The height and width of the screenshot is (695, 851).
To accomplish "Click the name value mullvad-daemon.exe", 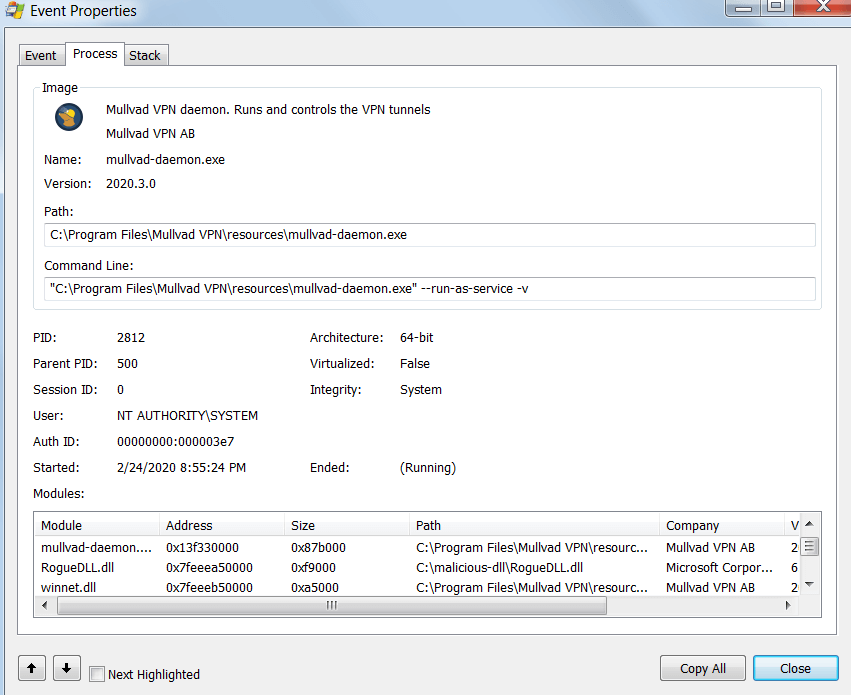I will pos(165,160).
